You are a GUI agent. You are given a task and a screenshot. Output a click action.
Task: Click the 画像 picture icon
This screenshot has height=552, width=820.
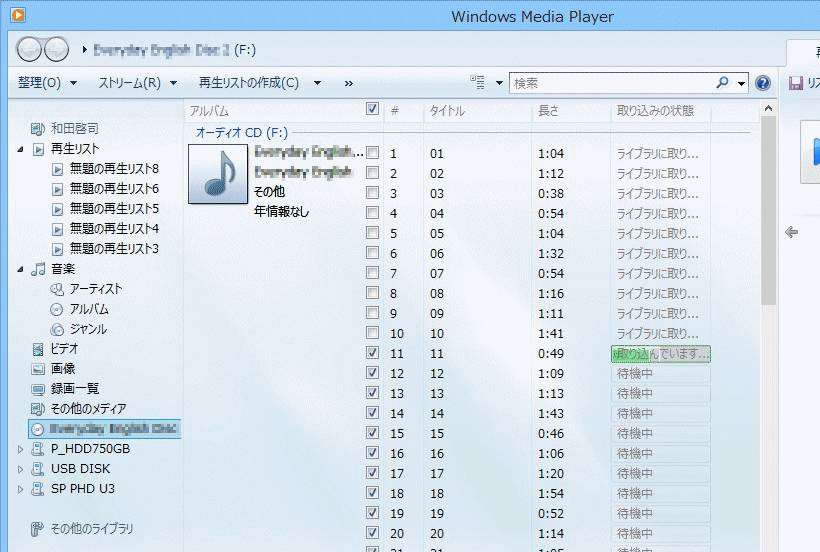[x=38, y=369]
